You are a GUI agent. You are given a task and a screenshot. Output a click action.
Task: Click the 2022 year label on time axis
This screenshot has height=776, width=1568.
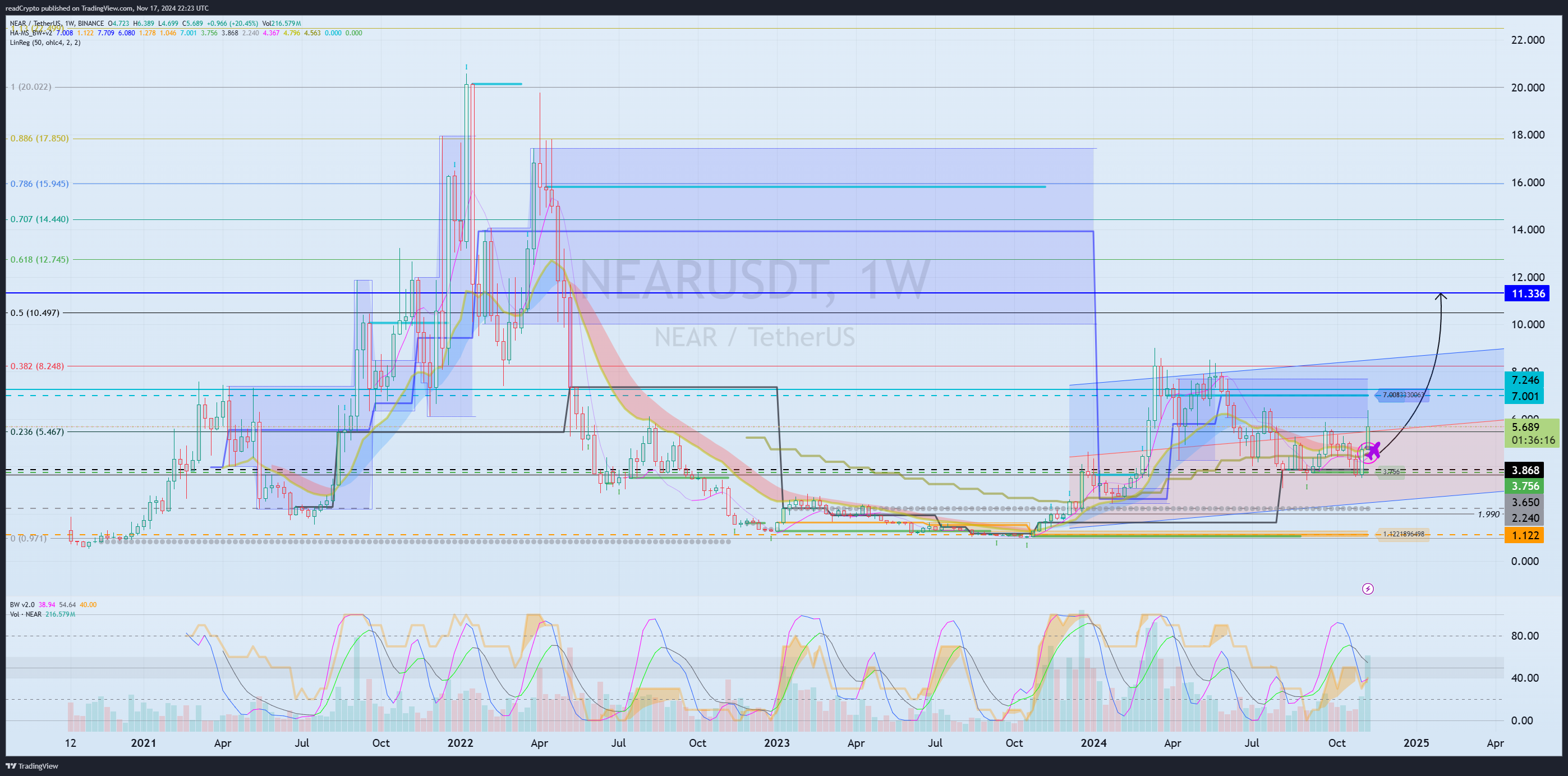[460, 742]
